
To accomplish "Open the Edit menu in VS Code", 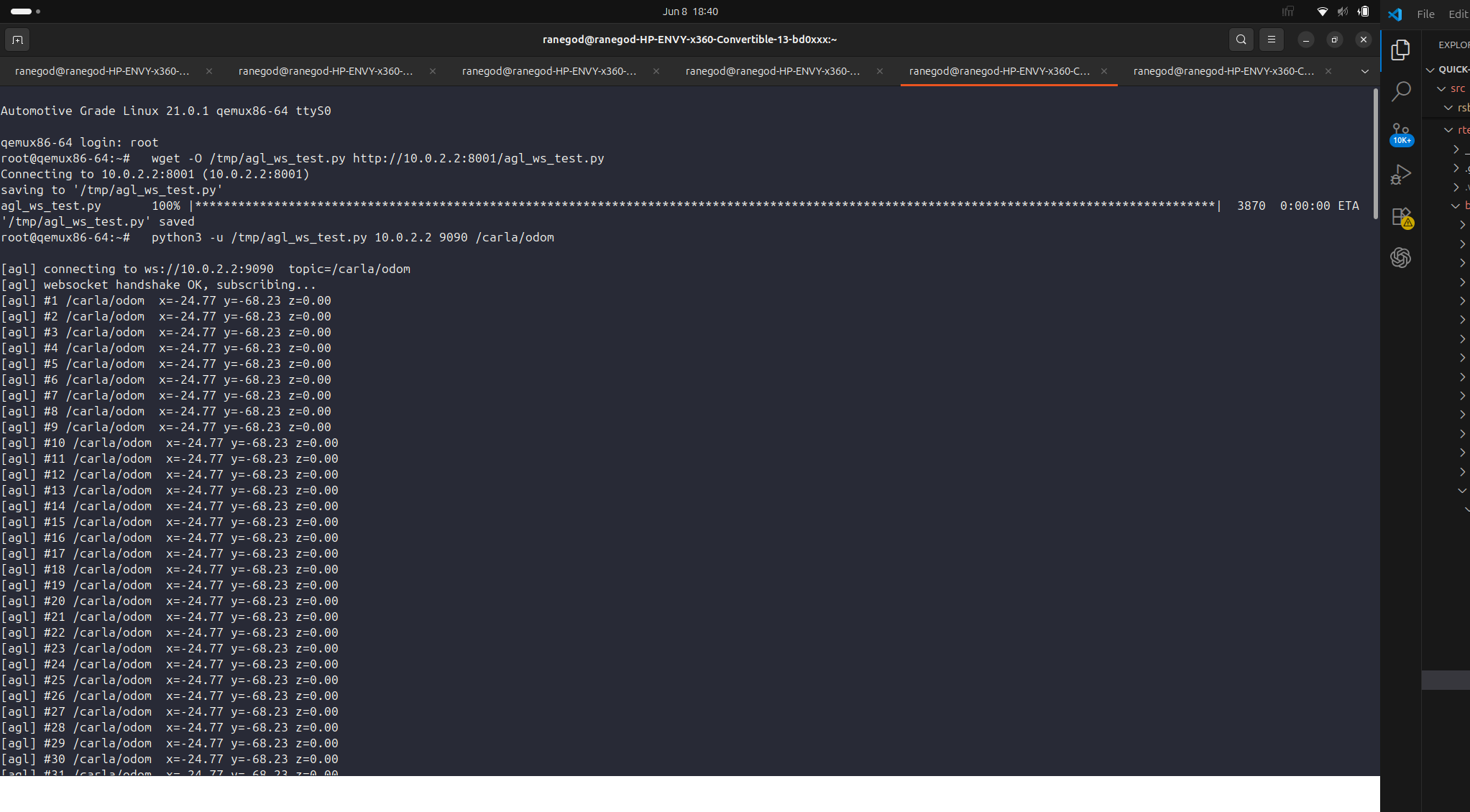I will (1458, 14).
